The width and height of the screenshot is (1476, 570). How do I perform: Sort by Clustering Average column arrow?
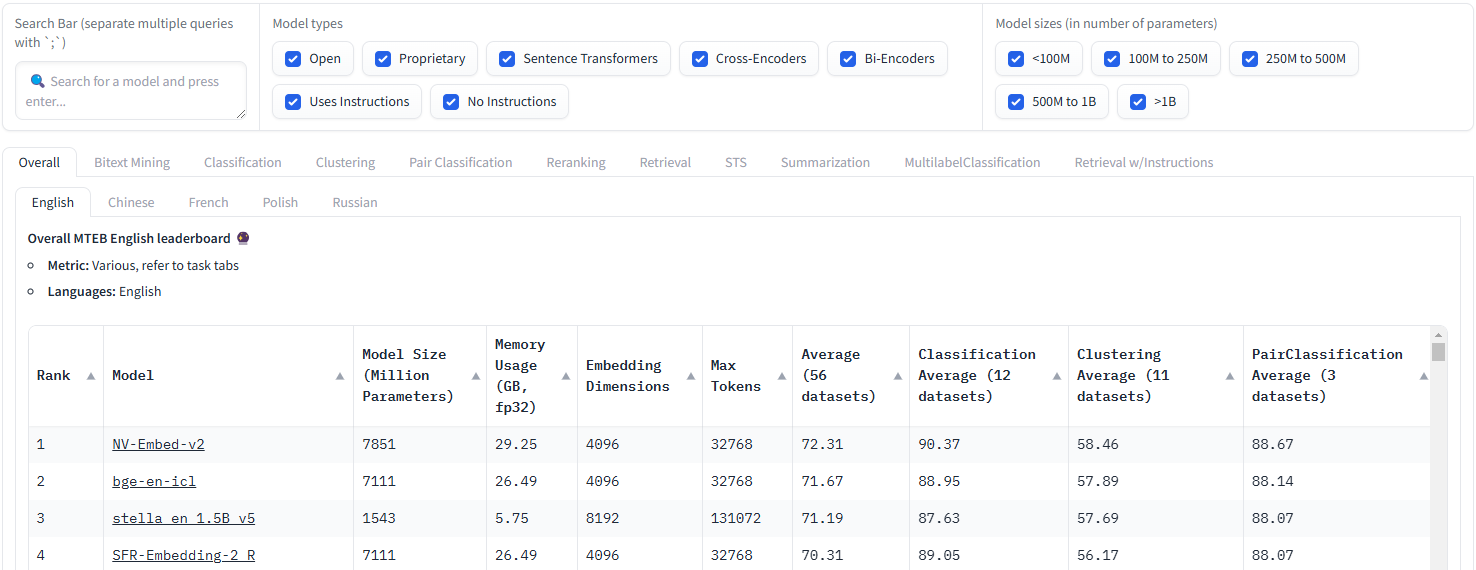click(x=1232, y=376)
